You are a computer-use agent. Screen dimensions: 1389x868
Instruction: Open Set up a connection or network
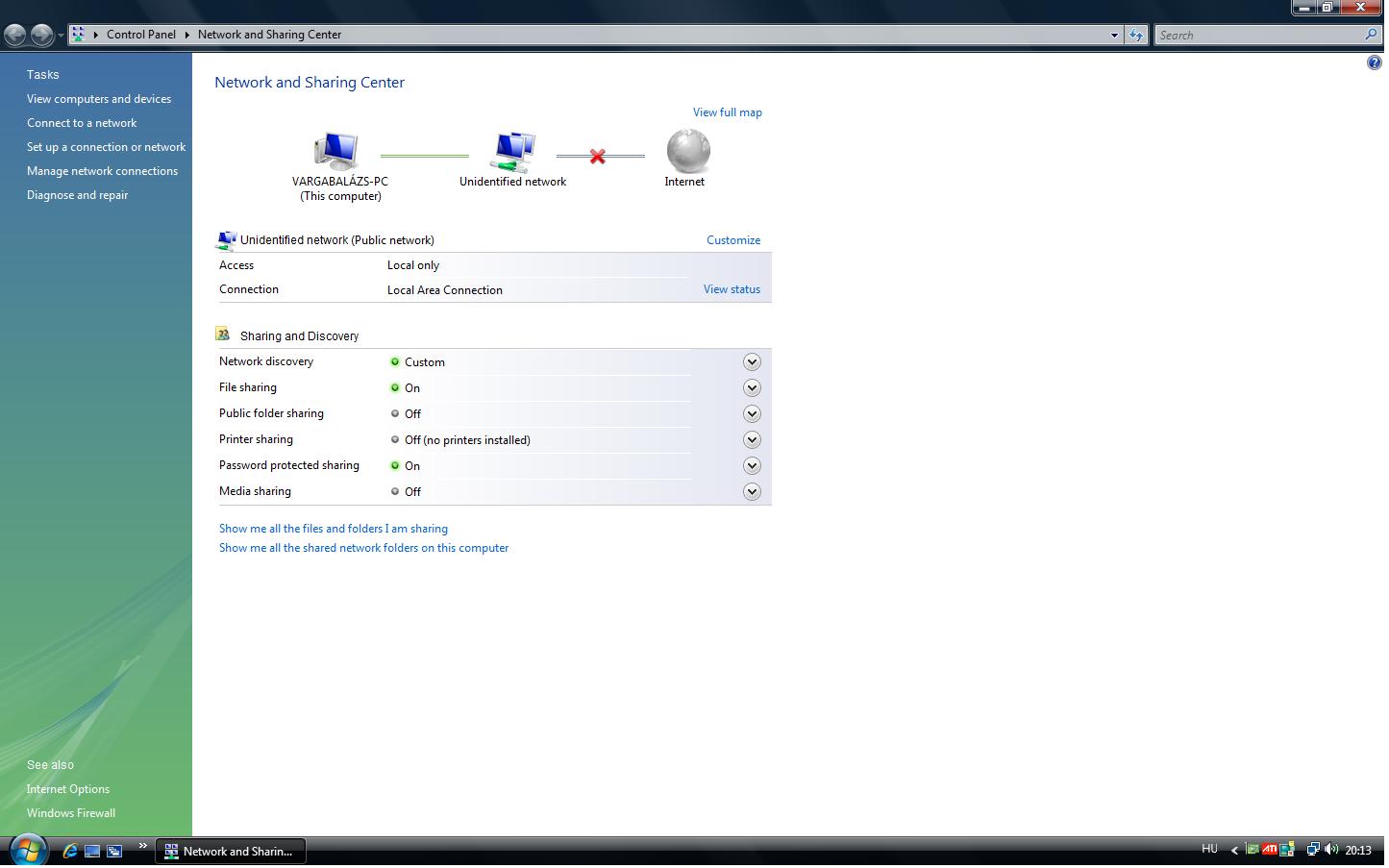coord(106,147)
